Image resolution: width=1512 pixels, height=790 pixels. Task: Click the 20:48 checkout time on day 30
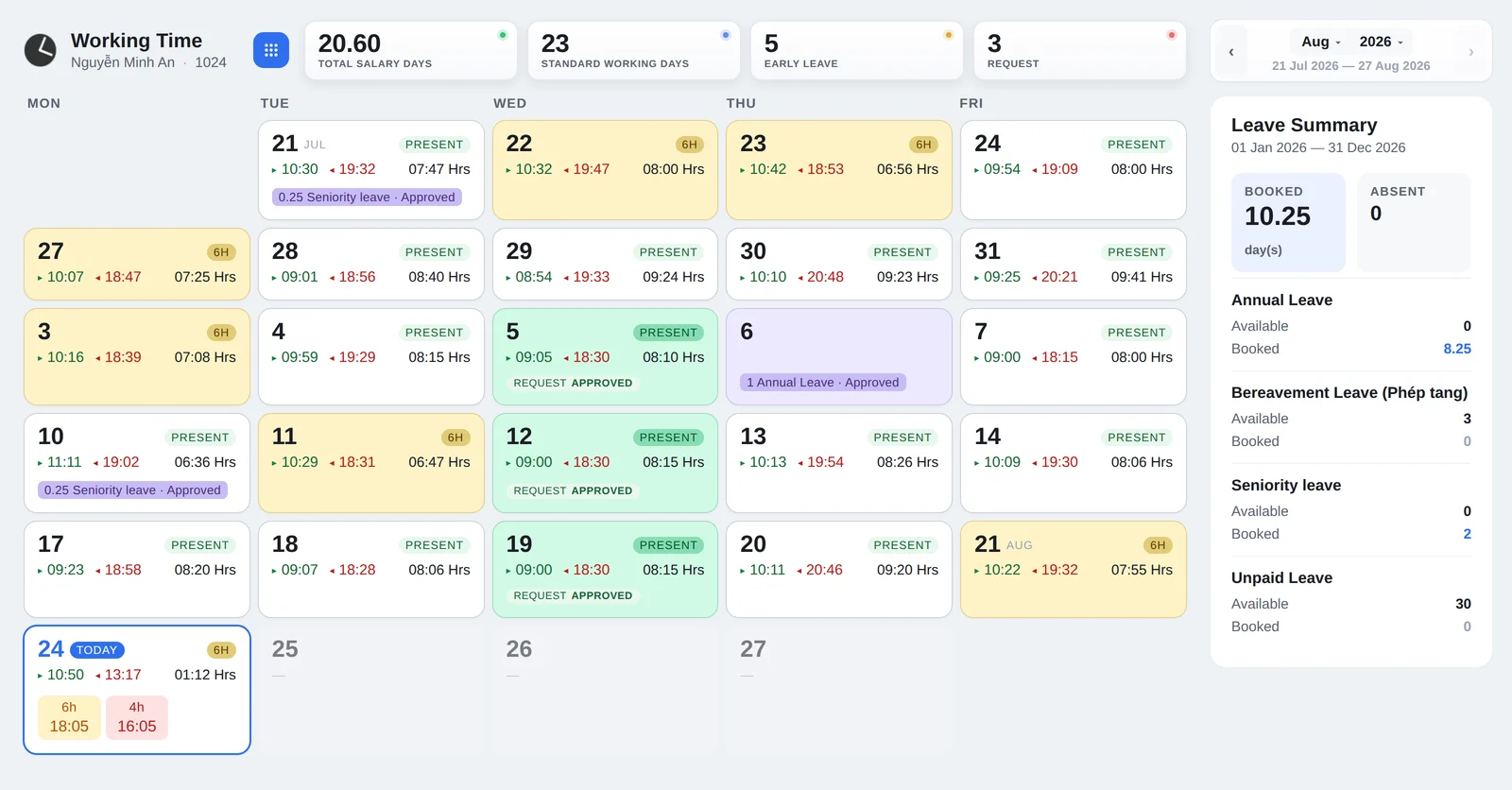[x=825, y=277]
